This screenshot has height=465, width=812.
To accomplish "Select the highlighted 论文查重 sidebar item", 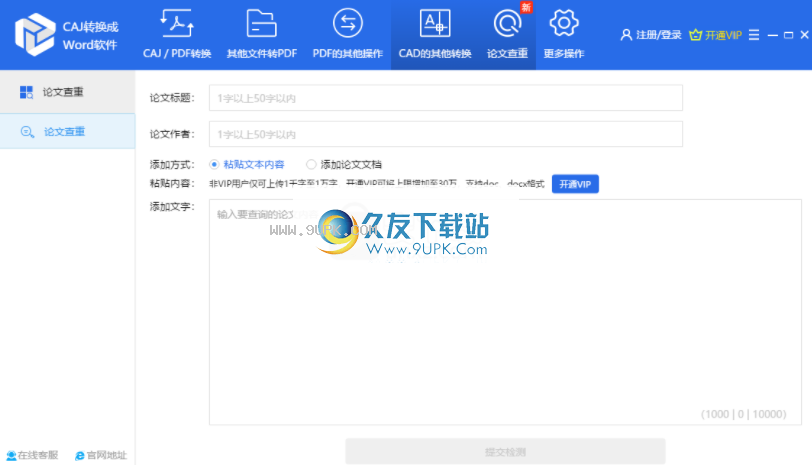I will click(67, 132).
